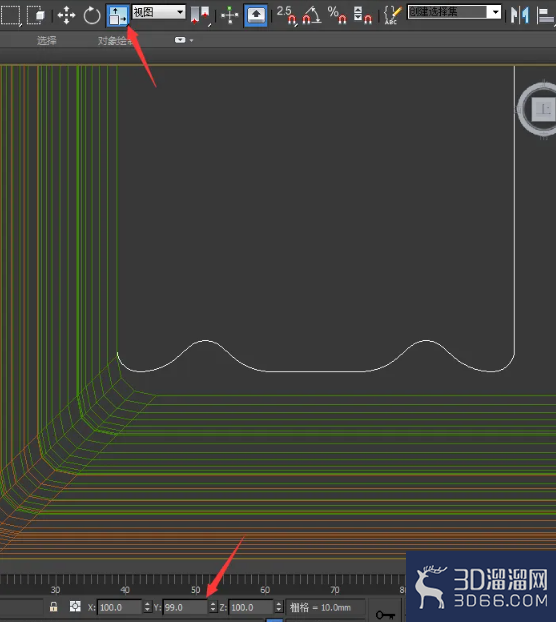Viewport: 556px width, 622px height.
Task: Click the X scale input field
Action: pos(120,607)
